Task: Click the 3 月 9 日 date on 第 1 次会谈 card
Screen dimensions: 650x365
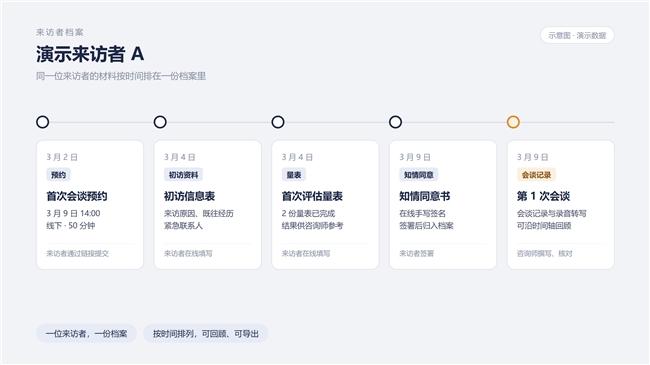Action: 533,157
